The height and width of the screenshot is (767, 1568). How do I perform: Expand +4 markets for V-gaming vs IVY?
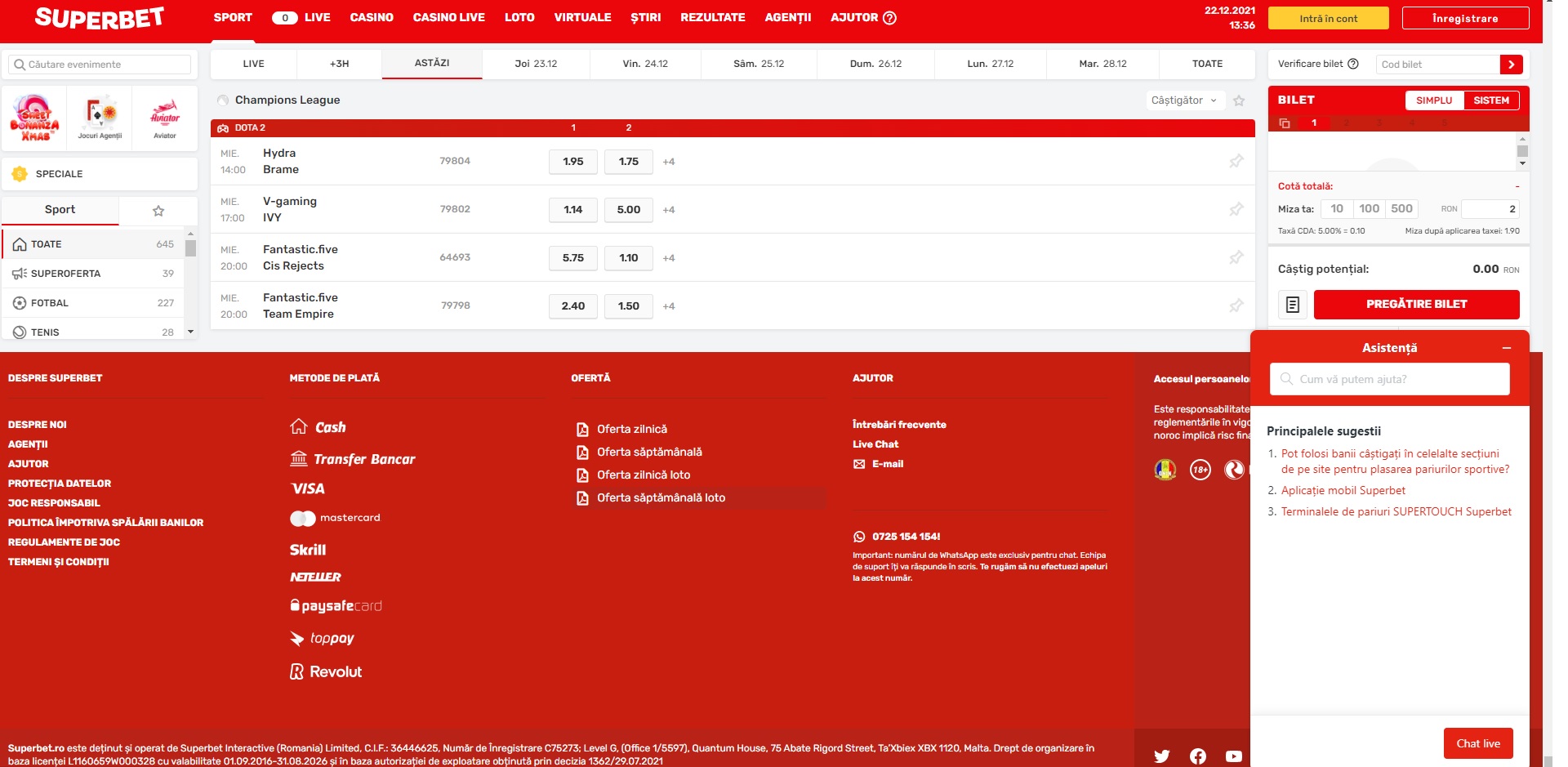coord(669,210)
